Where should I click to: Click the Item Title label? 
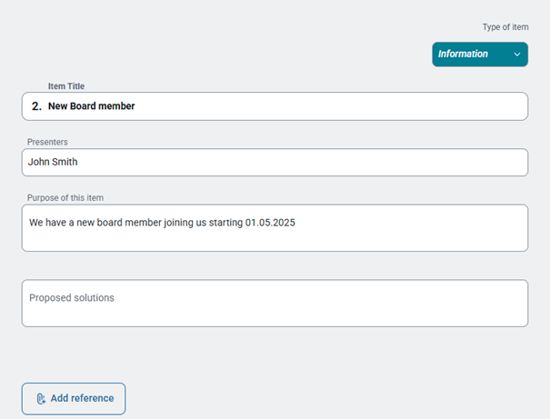[x=66, y=86]
